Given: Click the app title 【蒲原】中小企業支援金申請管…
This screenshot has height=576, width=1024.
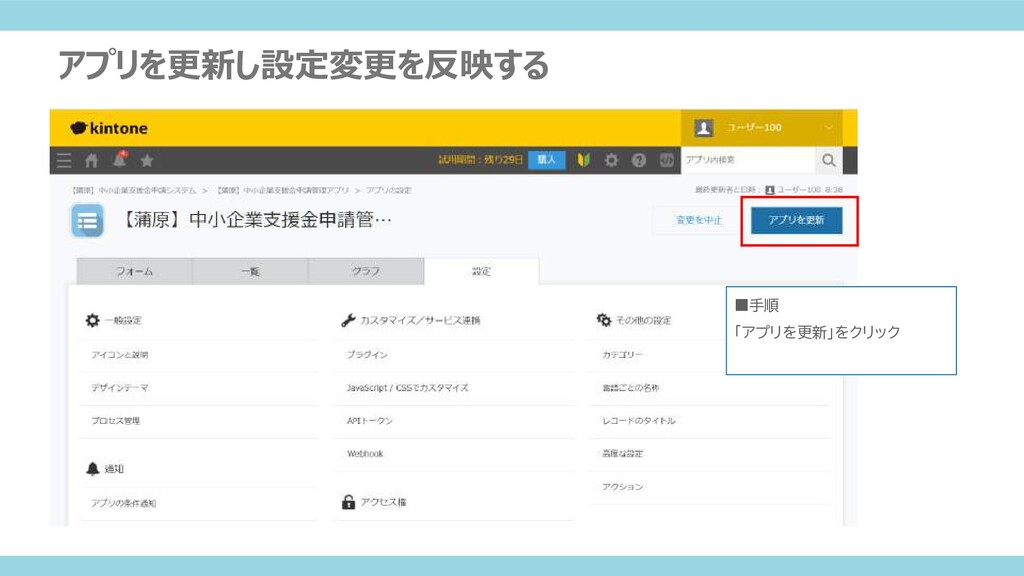Looking at the screenshot, I should pos(257,219).
